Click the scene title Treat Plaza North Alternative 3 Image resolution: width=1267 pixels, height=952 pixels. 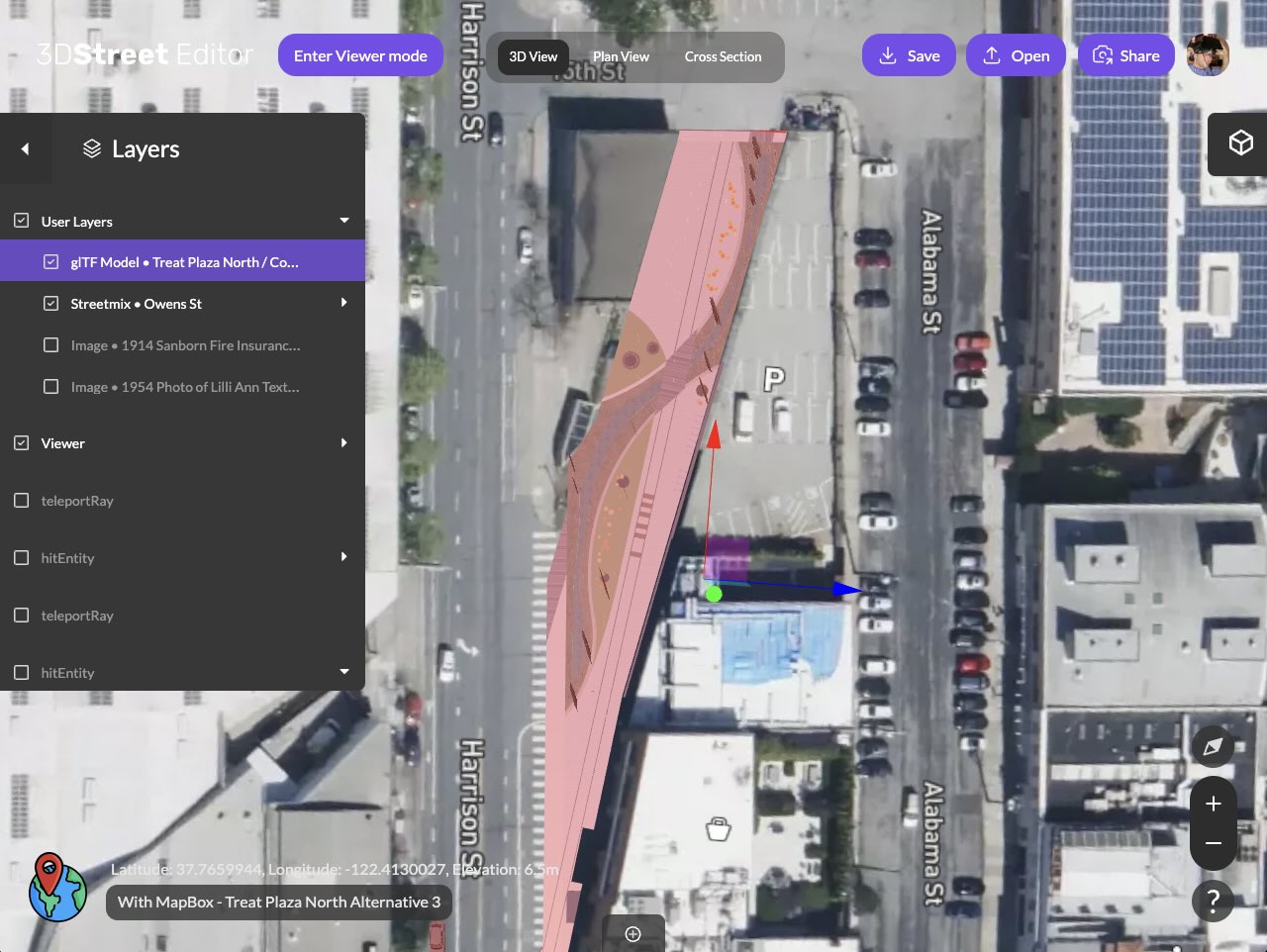click(x=279, y=902)
